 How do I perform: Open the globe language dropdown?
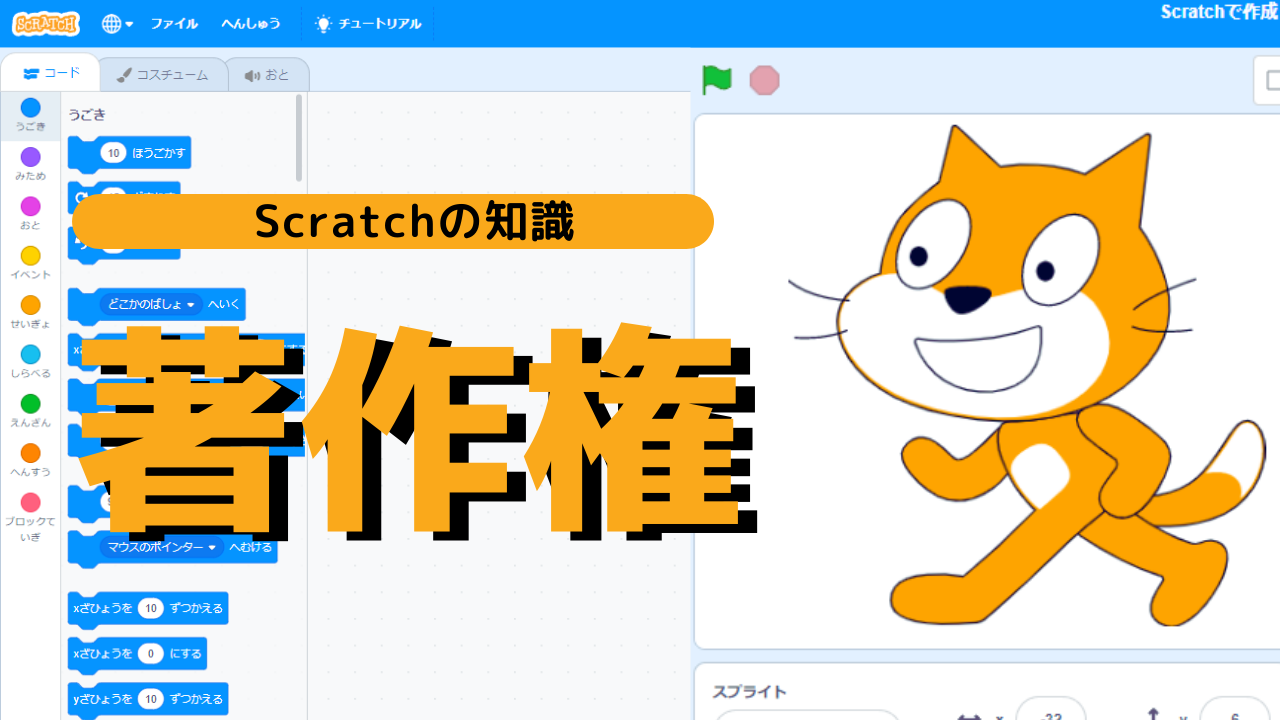(x=117, y=23)
